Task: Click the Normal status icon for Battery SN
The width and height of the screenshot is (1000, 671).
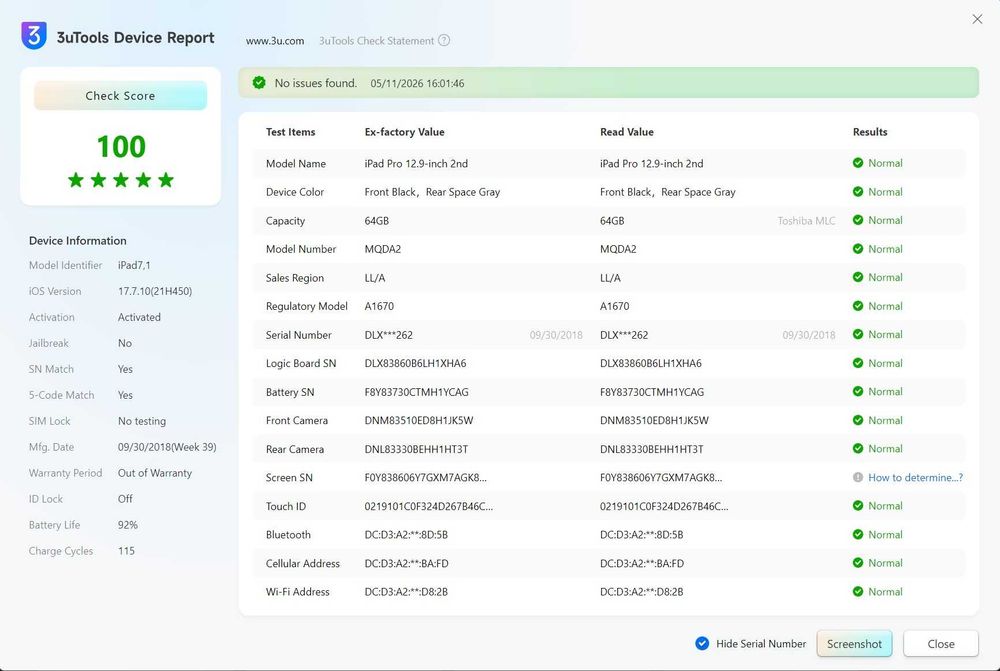Action: (858, 391)
